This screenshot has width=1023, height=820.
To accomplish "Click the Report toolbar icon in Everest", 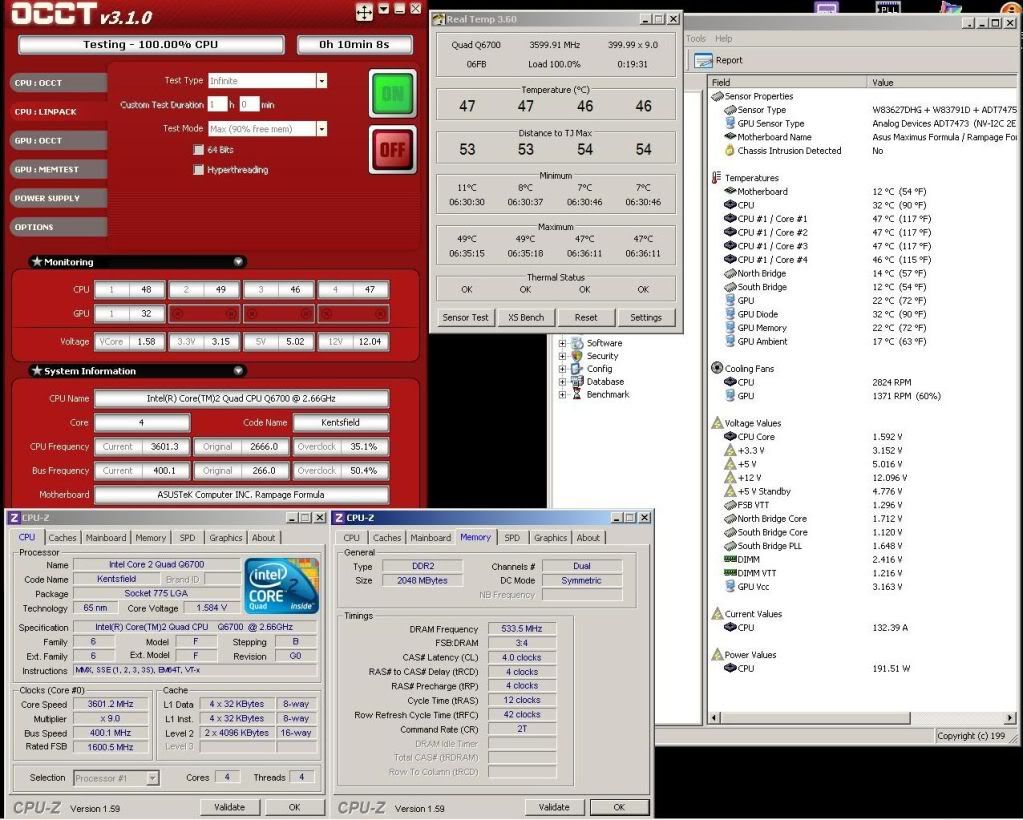I will pyautogui.click(x=703, y=59).
